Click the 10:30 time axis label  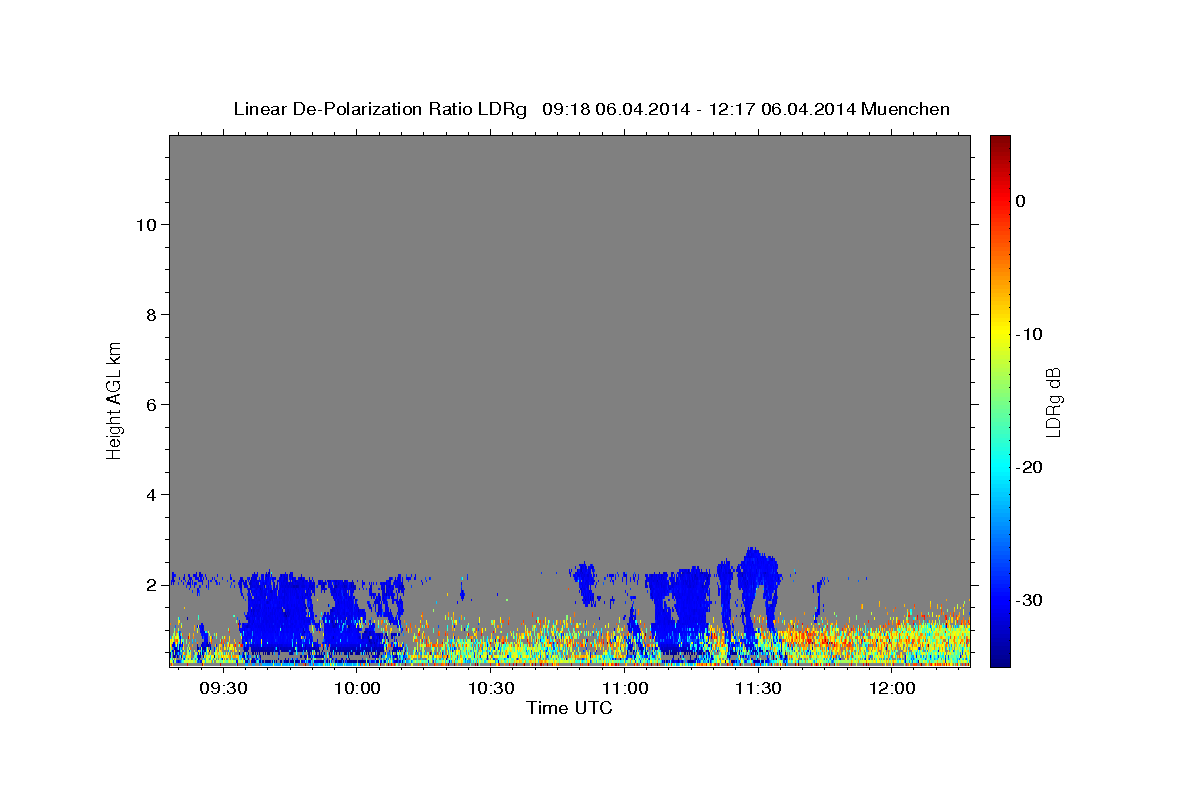(x=491, y=689)
